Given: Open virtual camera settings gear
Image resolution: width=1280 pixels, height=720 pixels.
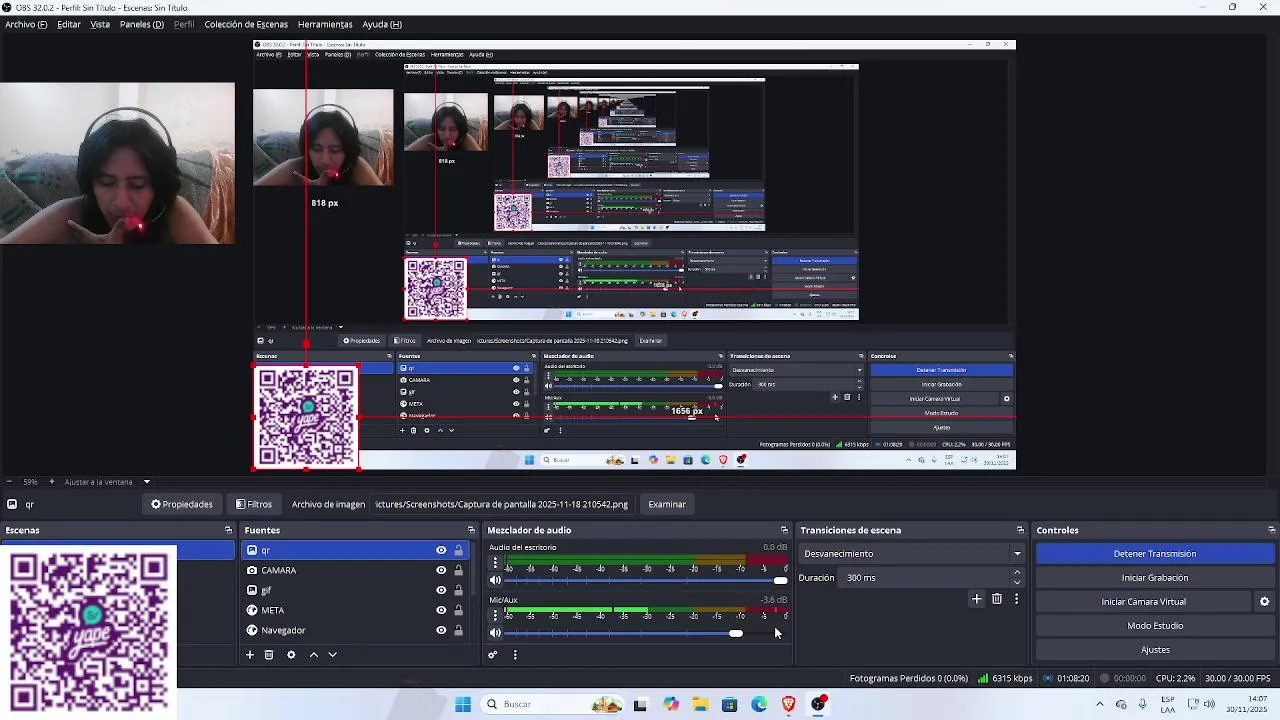Looking at the screenshot, I should pyautogui.click(x=1264, y=602).
